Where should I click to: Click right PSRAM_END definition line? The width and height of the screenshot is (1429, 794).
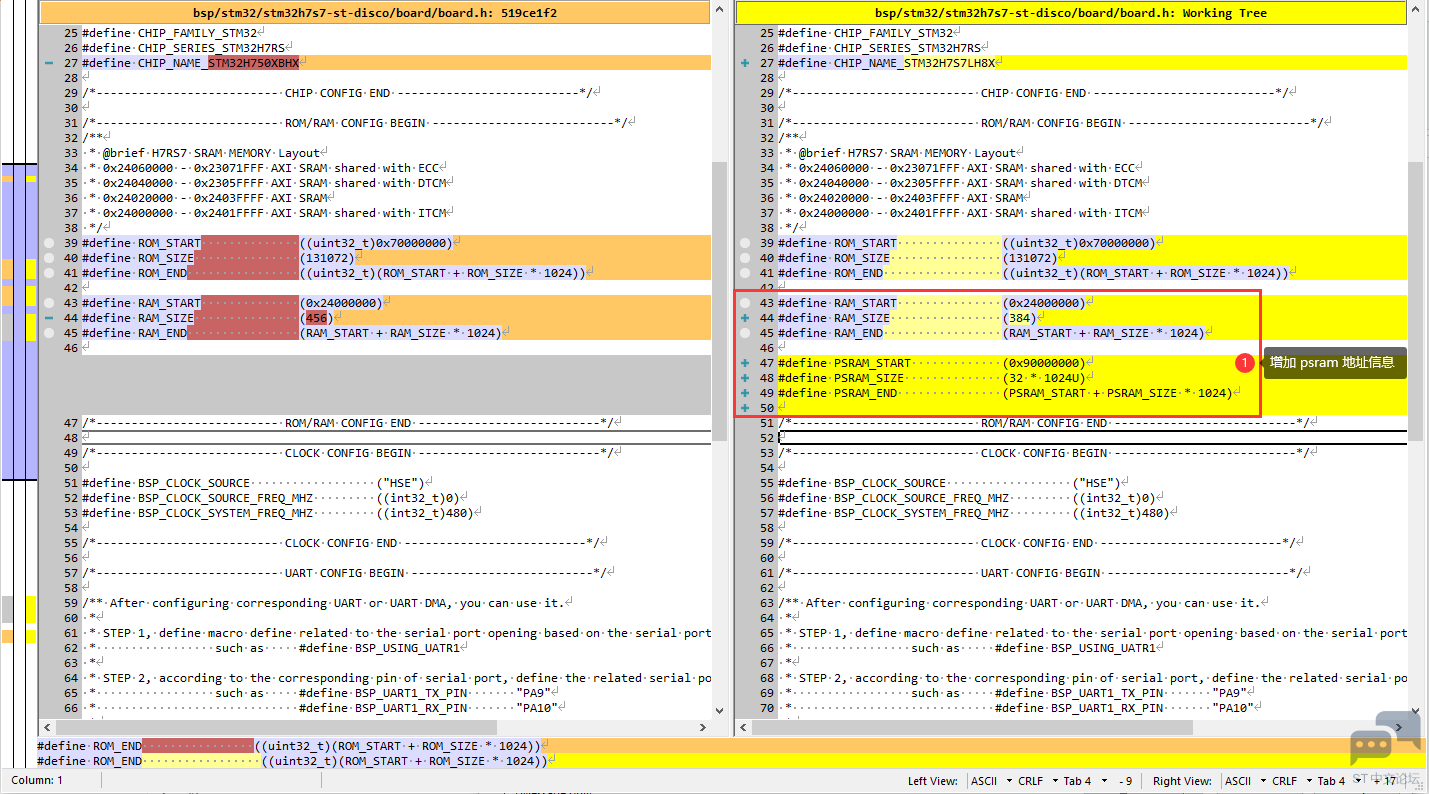[1092, 393]
